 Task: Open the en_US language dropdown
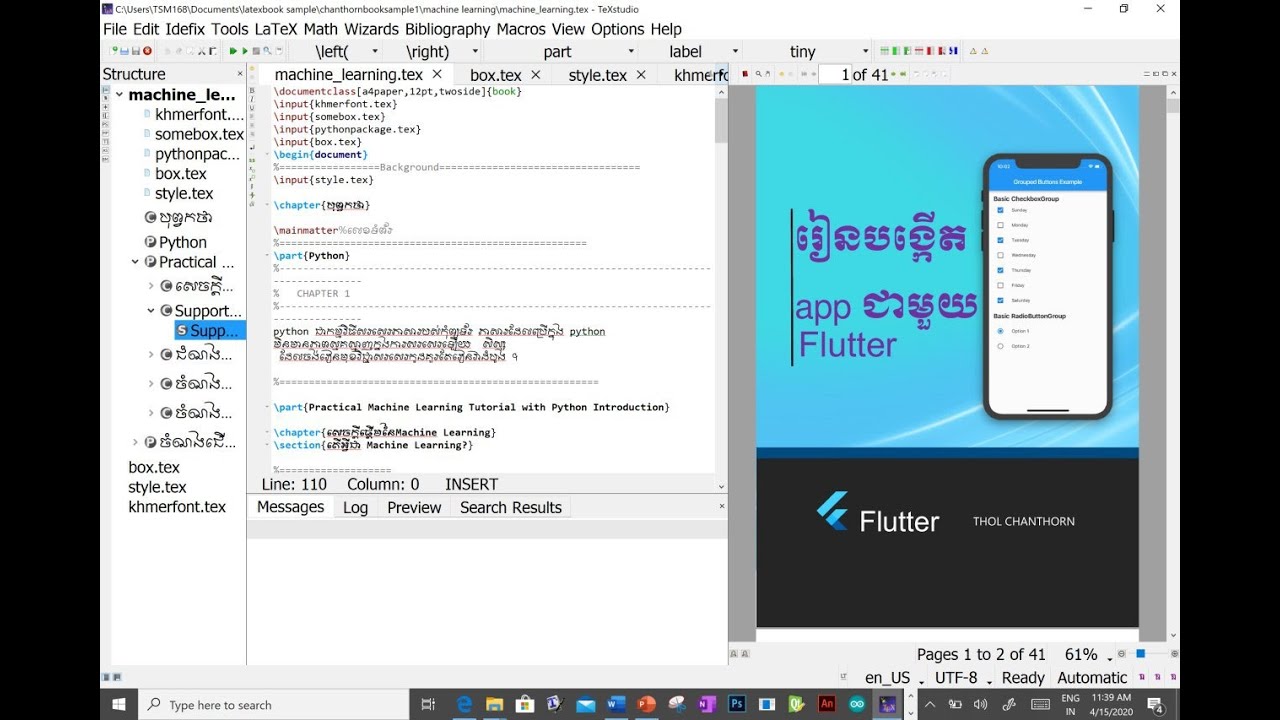click(x=921, y=682)
